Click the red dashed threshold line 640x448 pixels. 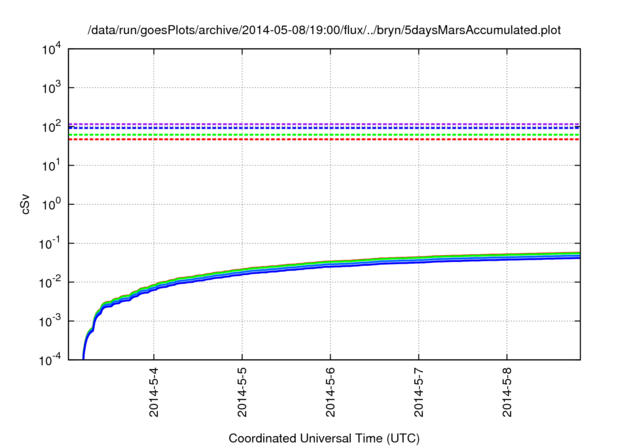(x=324, y=140)
